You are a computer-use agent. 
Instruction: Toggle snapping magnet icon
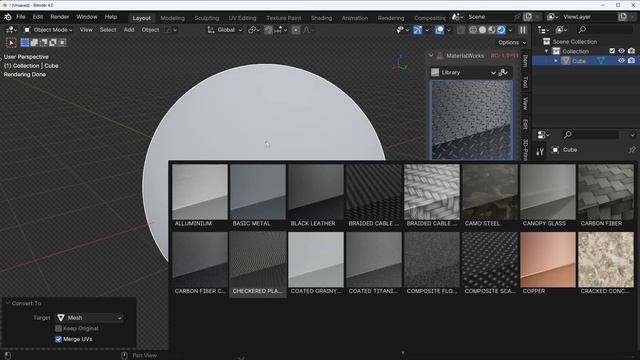(x=268, y=30)
